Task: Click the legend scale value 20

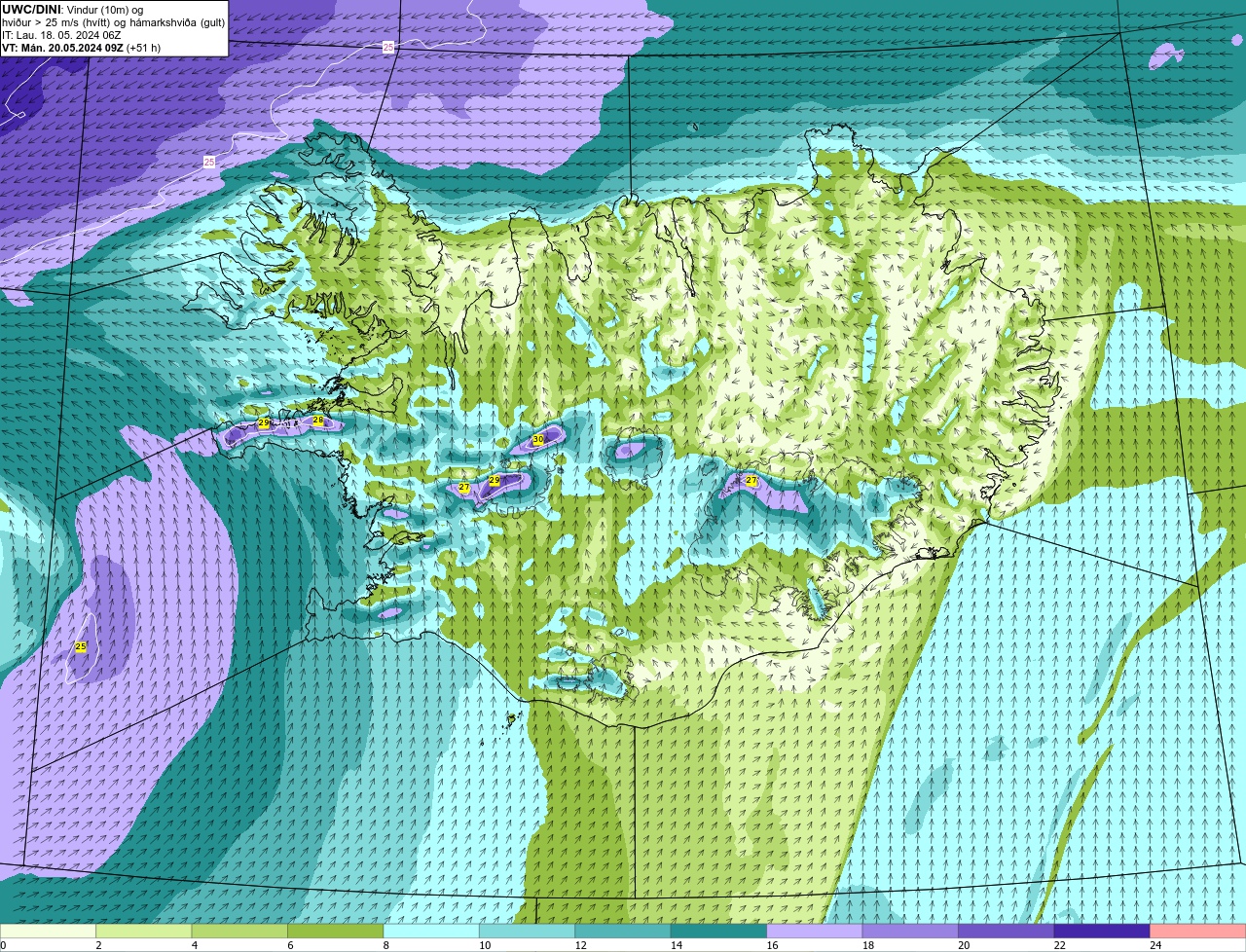Action: (x=964, y=945)
